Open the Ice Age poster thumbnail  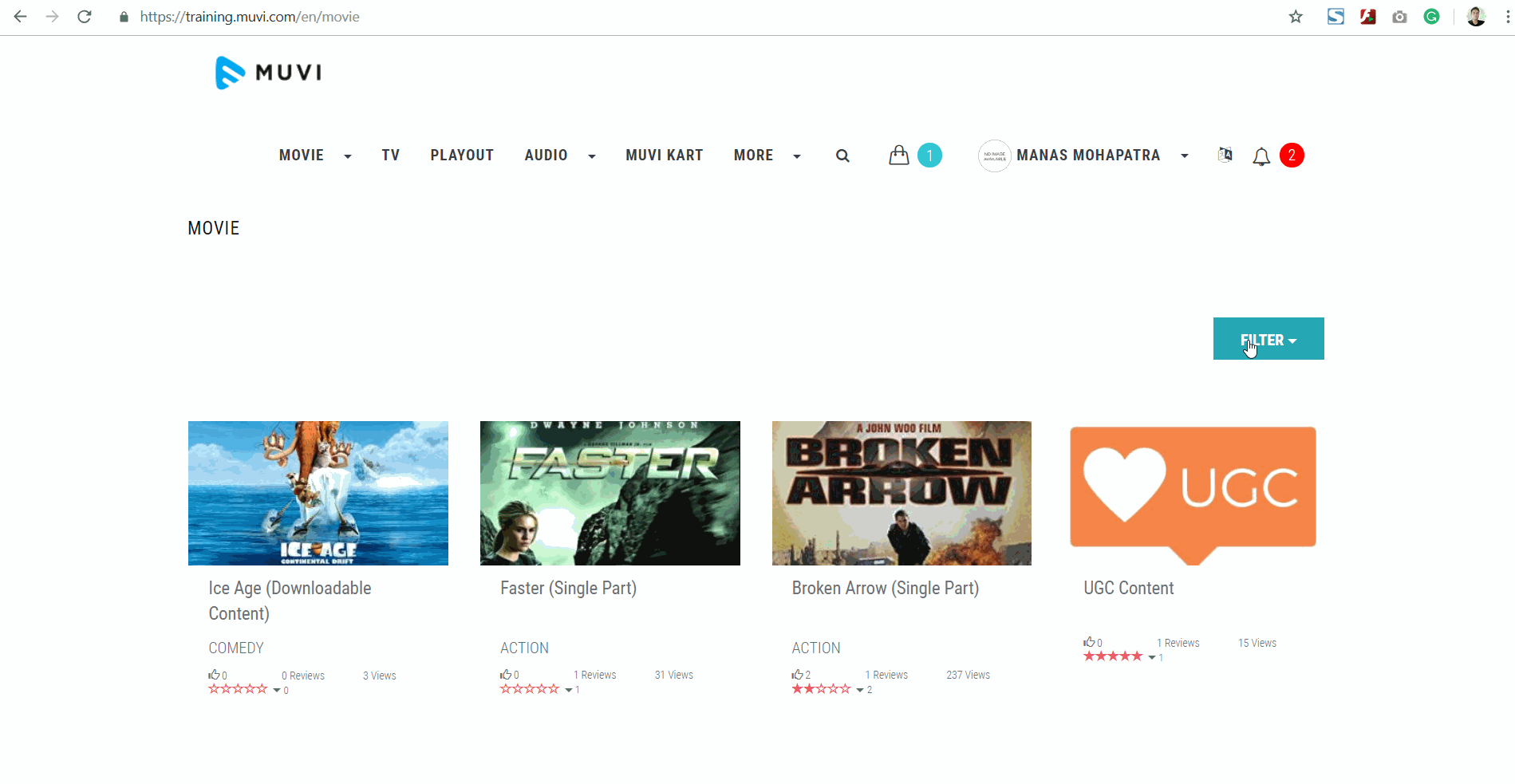coord(318,493)
